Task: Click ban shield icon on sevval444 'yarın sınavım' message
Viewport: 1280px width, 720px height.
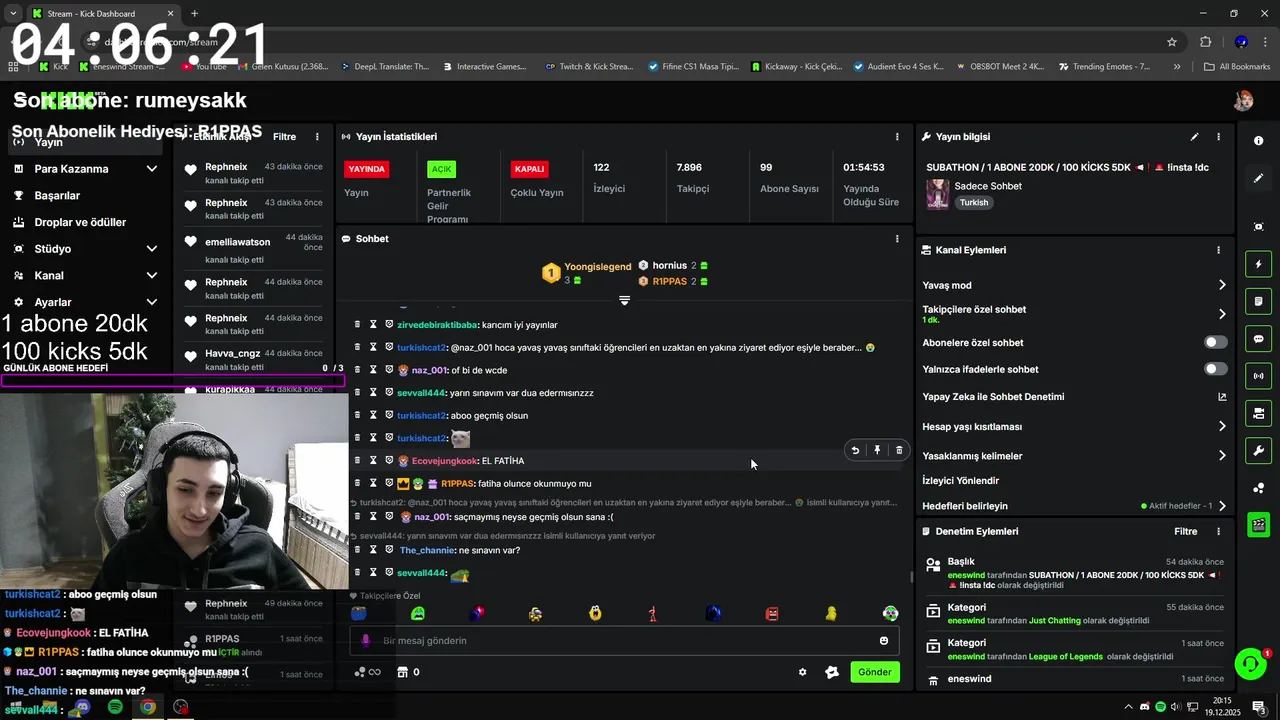Action: 389,393
